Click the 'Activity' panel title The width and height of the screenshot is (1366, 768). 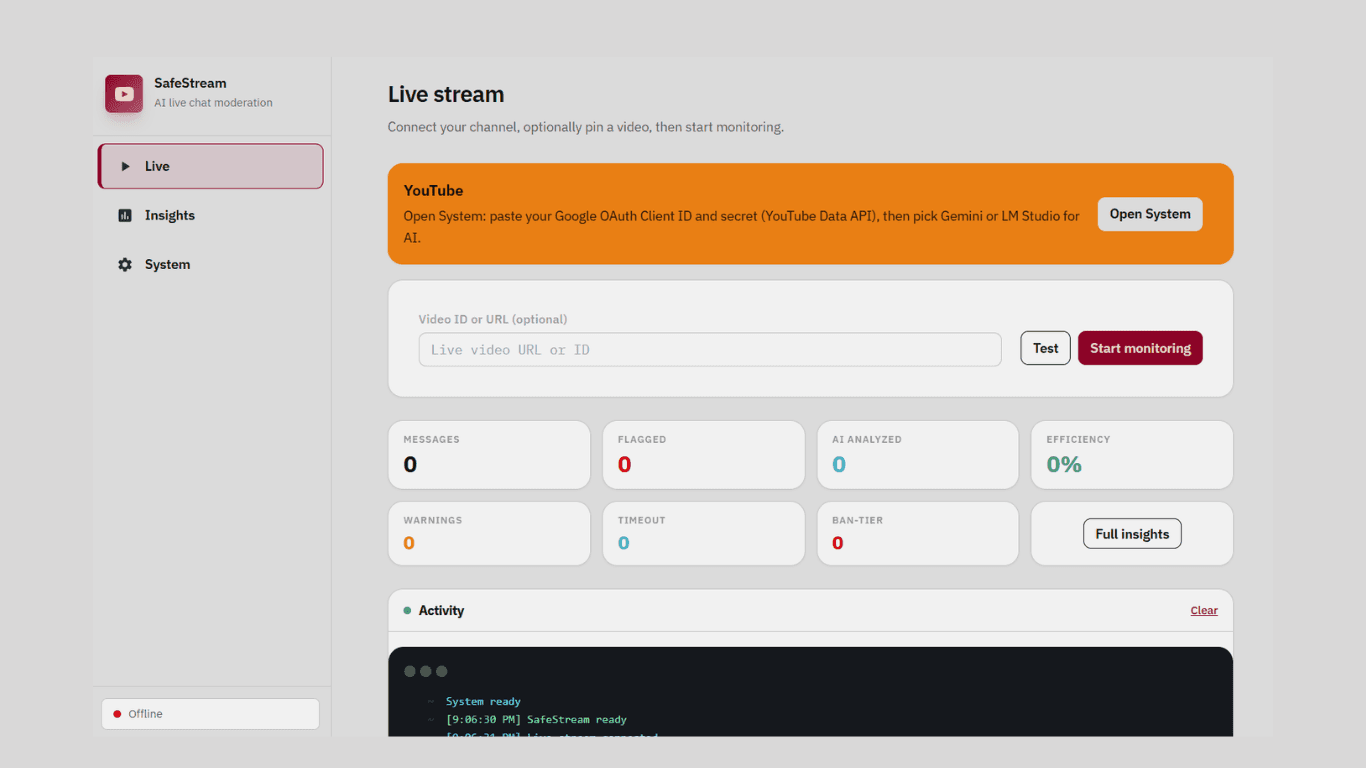coord(441,610)
